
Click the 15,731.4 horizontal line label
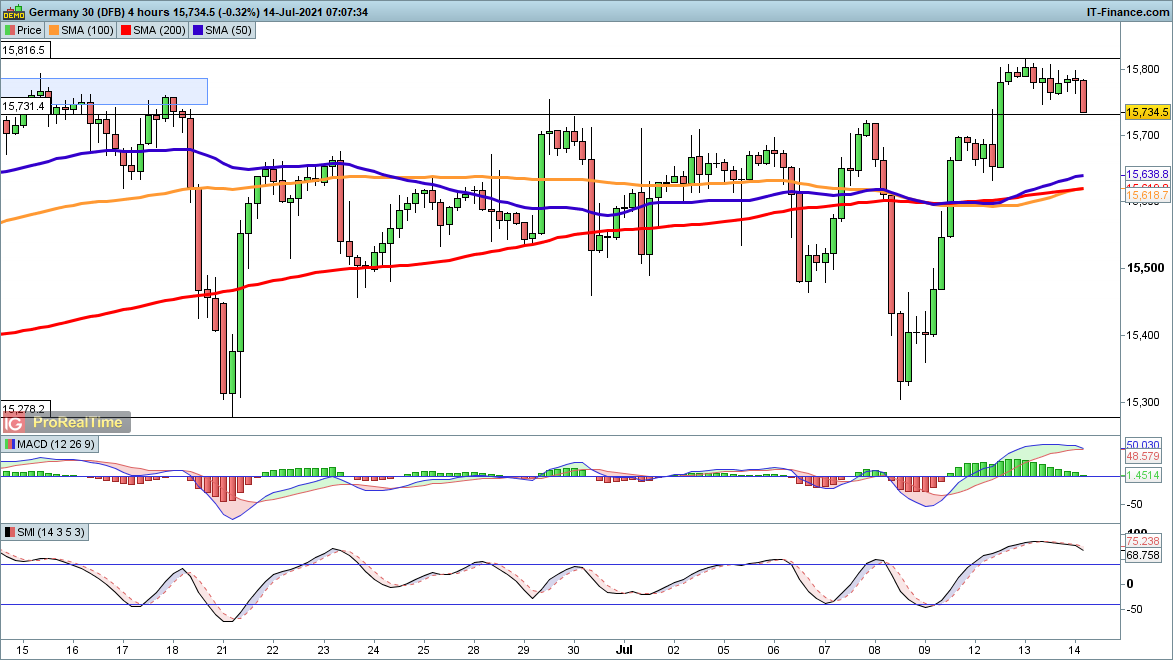click(x=24, y=106)
